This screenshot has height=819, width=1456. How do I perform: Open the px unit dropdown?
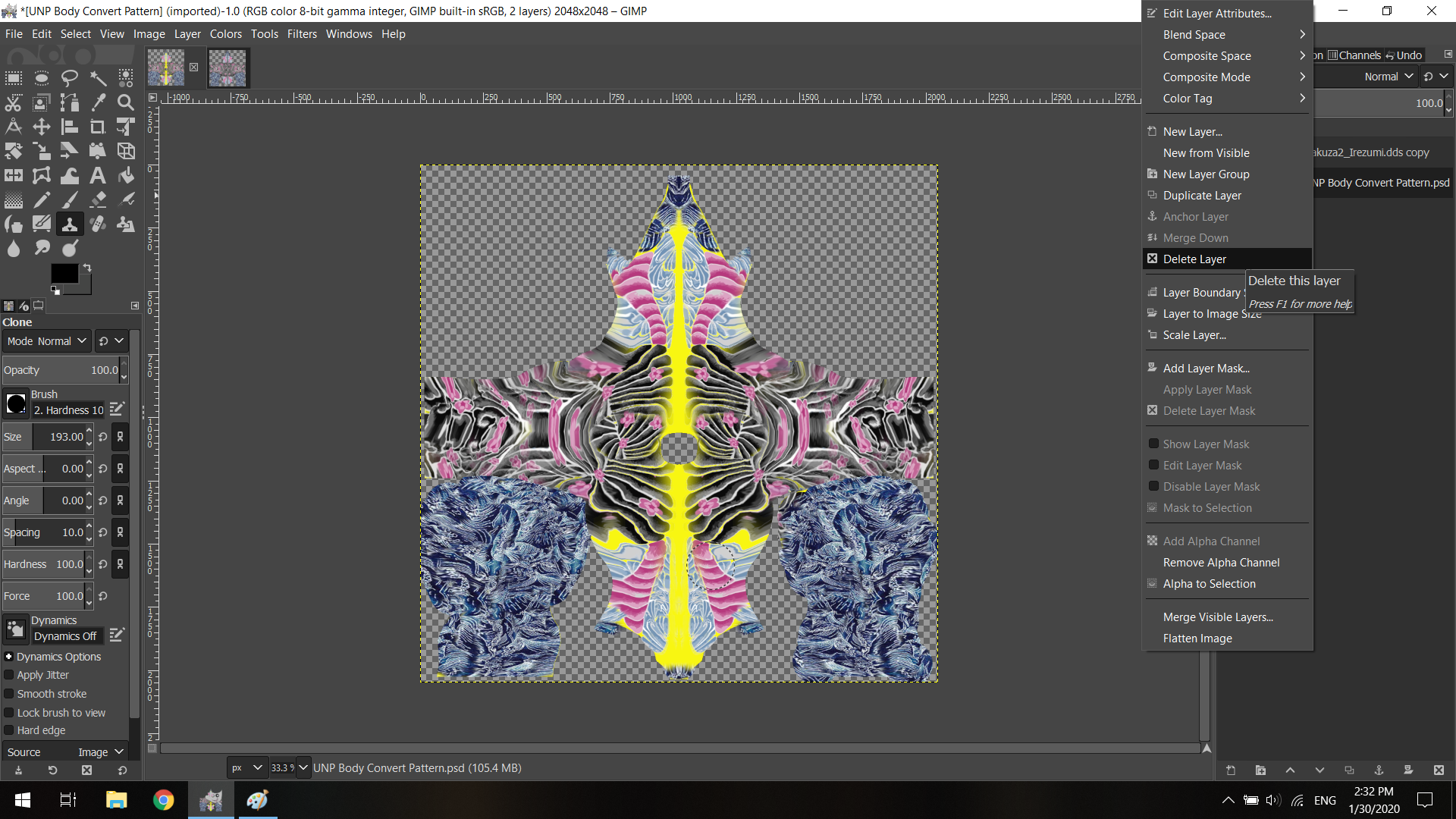point(248,767)
